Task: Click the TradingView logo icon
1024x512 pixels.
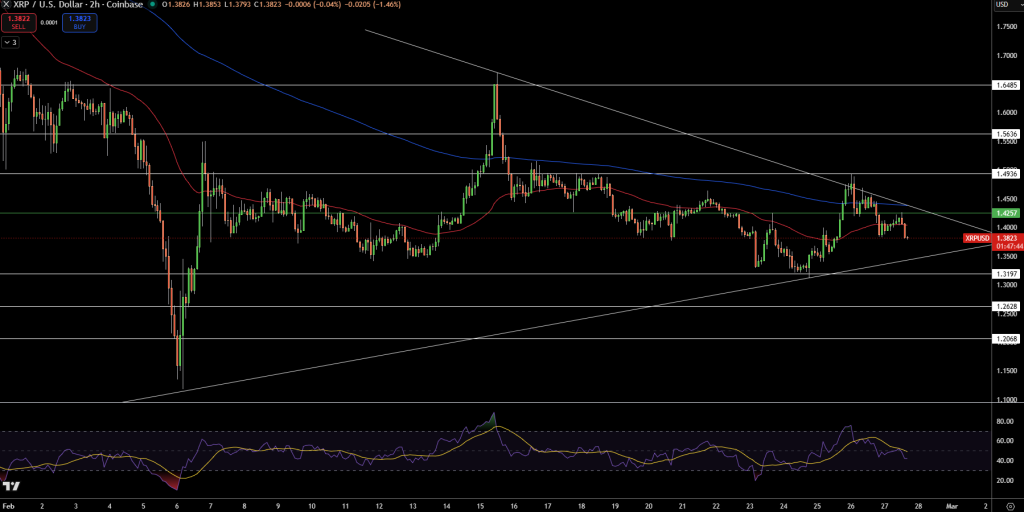Action: (12, 487)
